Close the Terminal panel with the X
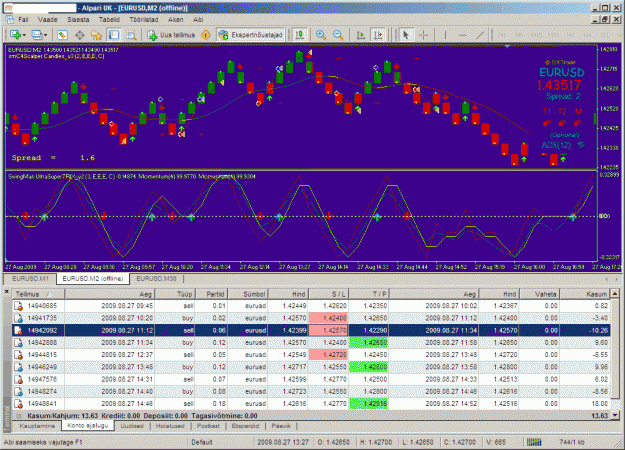 (x=6, y=292)
